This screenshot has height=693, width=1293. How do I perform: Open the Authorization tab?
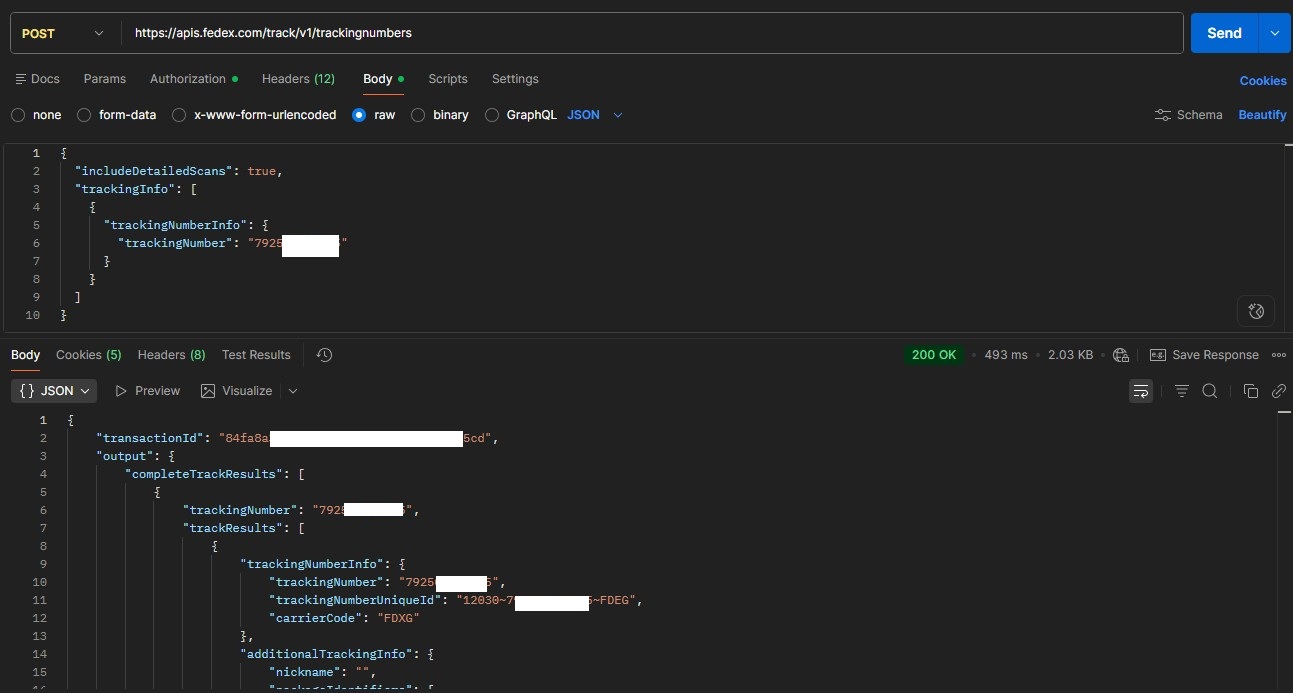(x=193, y=79)
